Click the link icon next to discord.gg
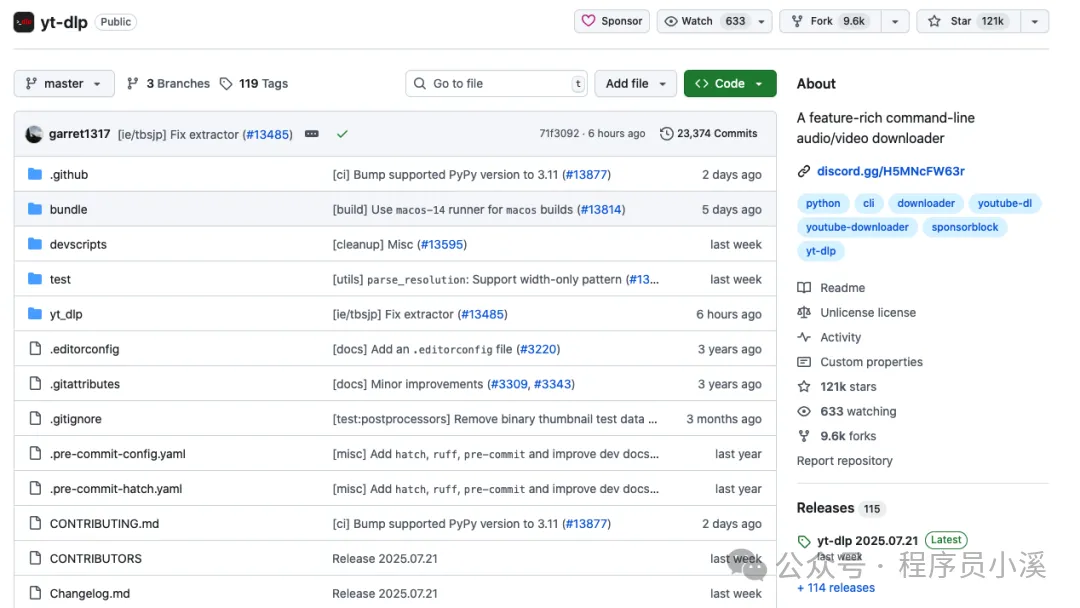Image resolution: width=1080 pixels, height=608 pixels. pyautogui.click(x=804, y=171)
